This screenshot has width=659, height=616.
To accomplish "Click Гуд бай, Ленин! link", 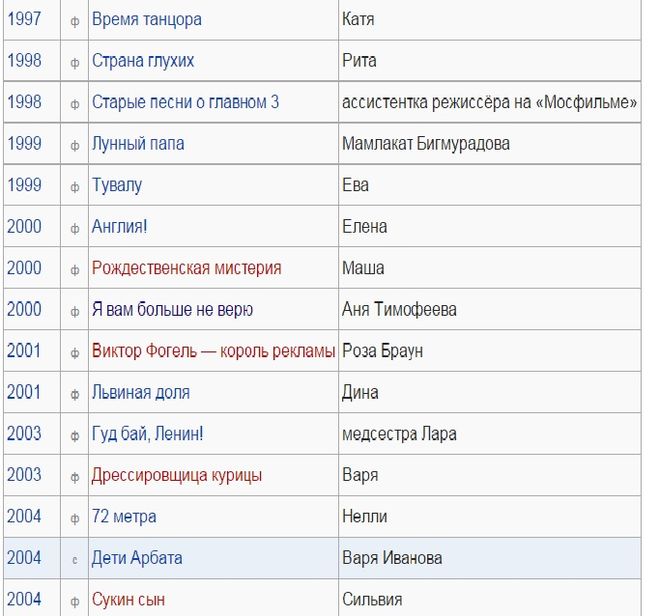I will pyautogui.click(x=148, y=434).
